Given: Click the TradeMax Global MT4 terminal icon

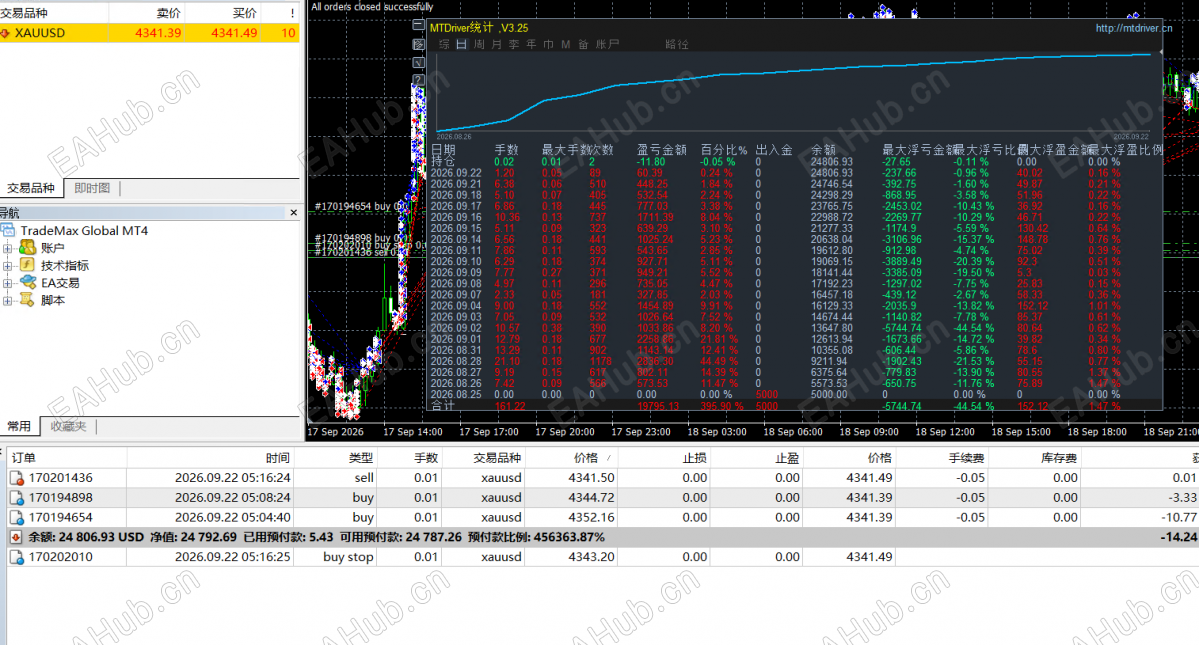Looking at the screenshot, I should (8, 230).
